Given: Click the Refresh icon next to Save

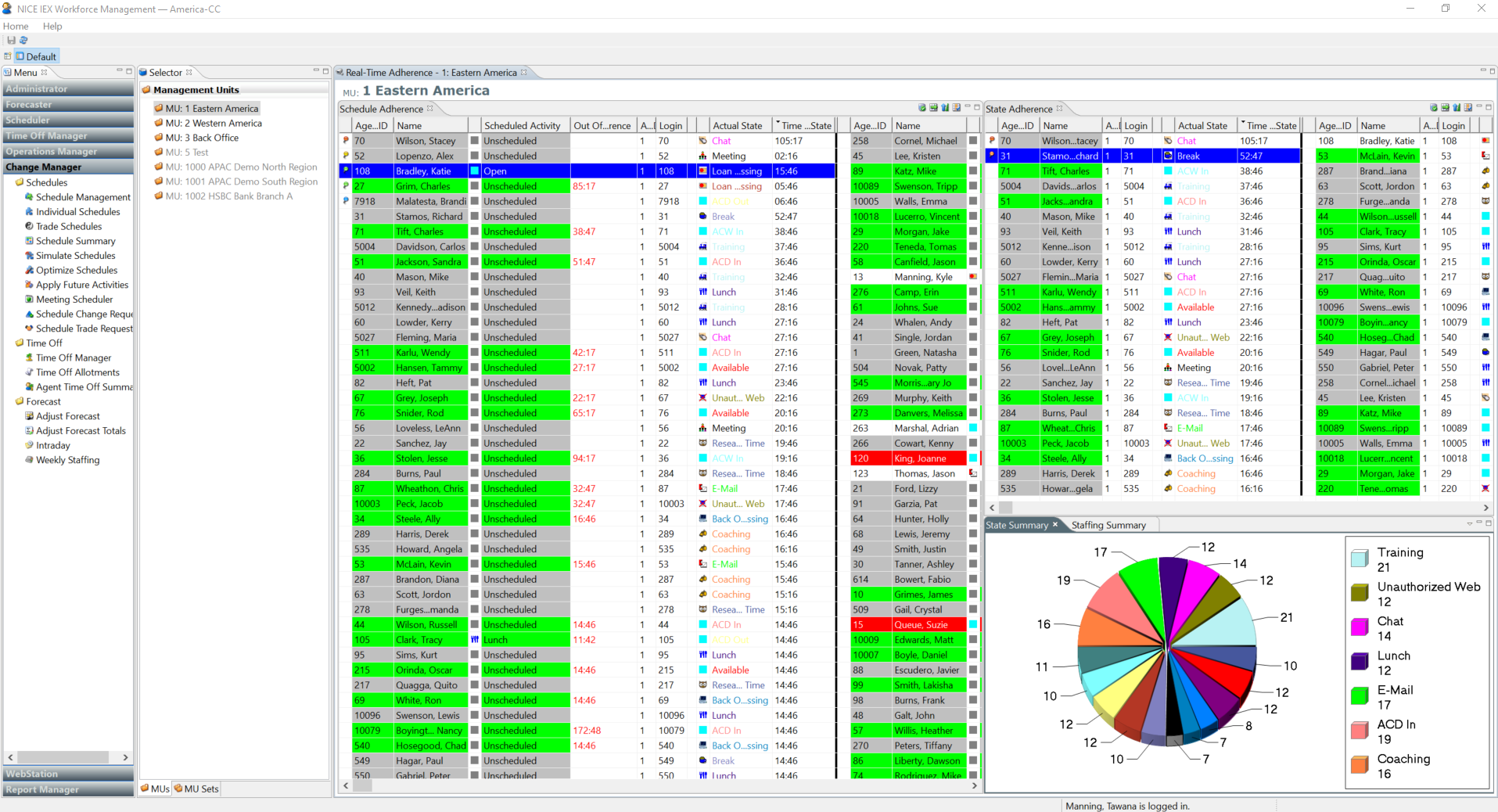Looking at the screenshot, I should (x=23, y=40).
